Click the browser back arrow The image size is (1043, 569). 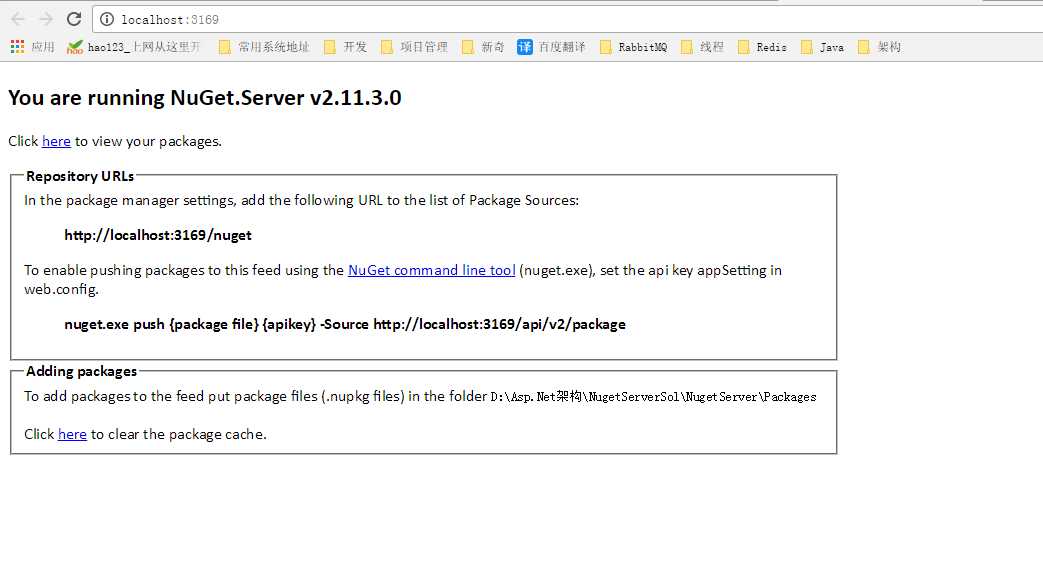pos(18,19)
